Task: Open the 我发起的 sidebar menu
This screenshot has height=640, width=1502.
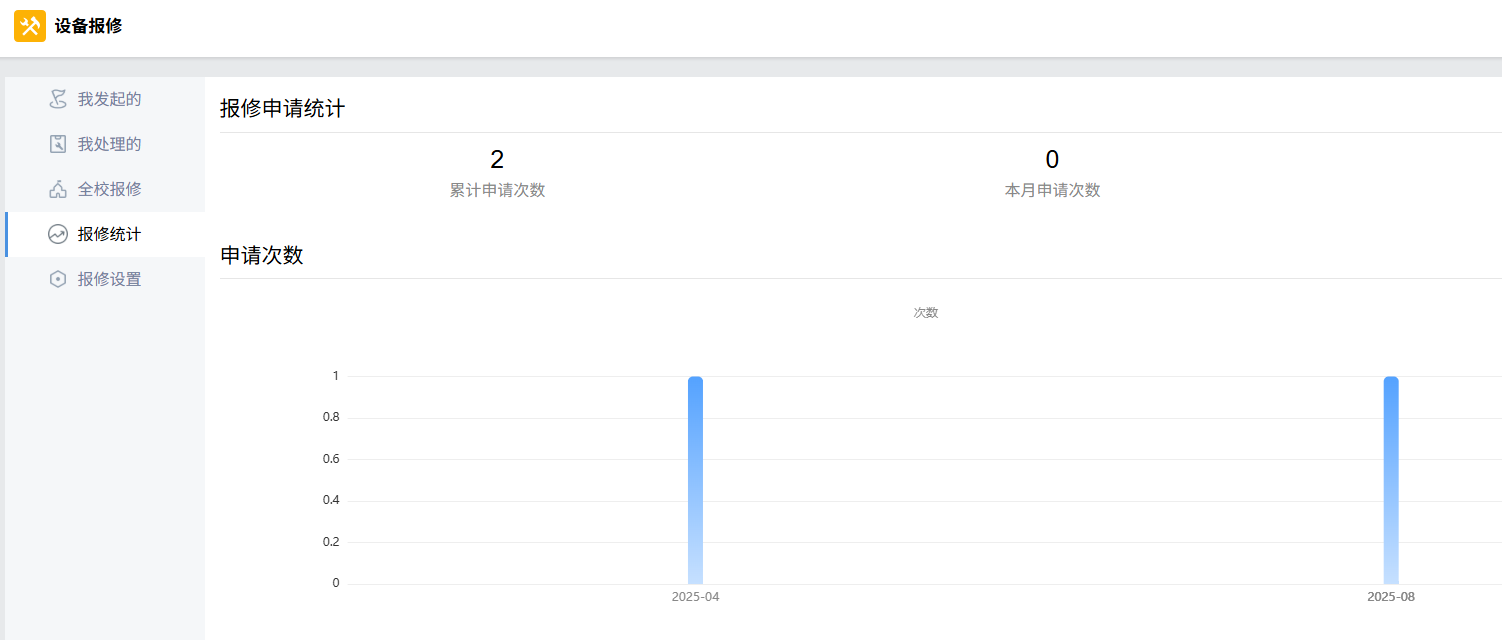Action: pos(109,99)
